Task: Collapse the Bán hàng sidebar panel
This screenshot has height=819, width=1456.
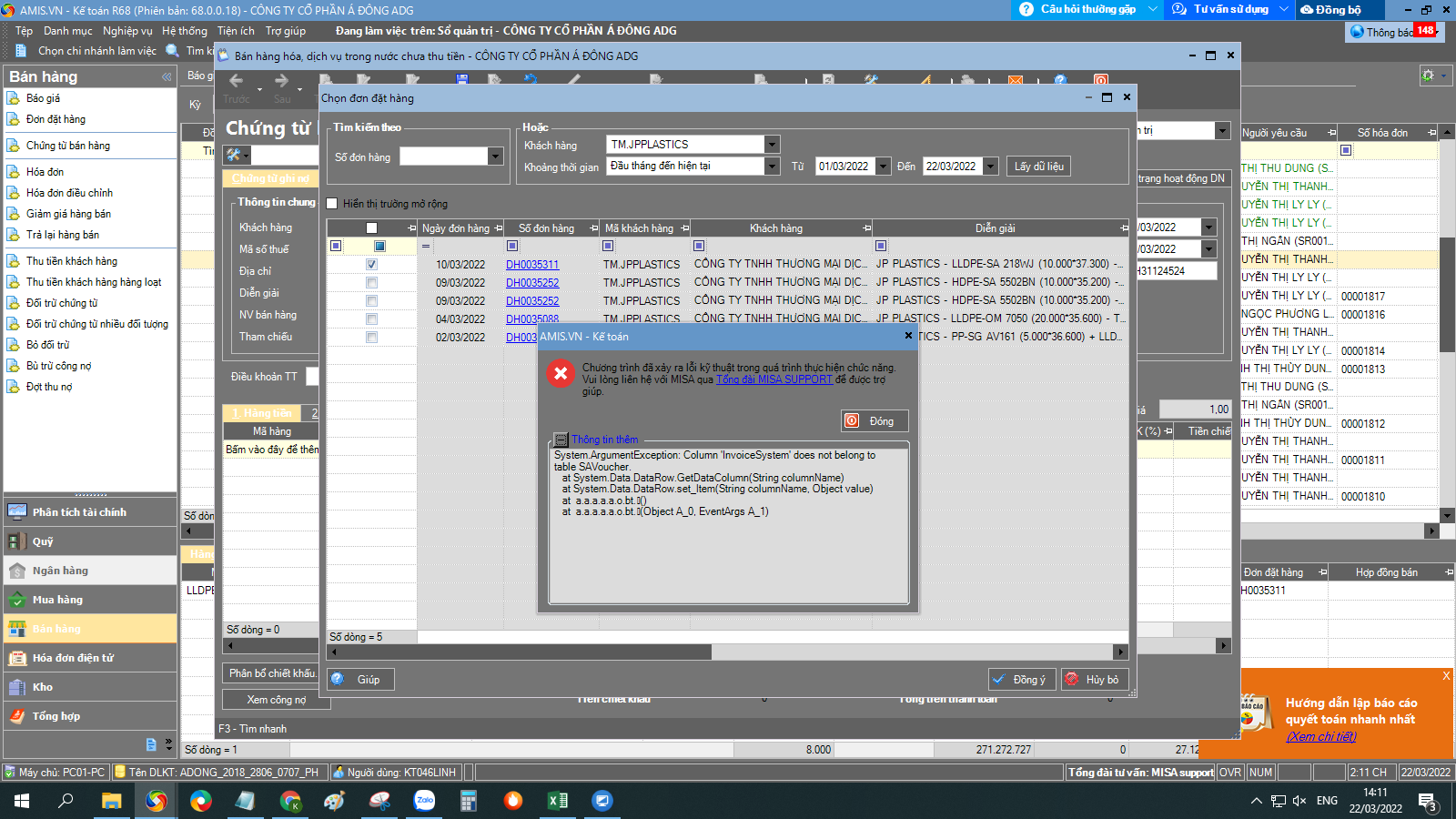Action: point(167,76)
